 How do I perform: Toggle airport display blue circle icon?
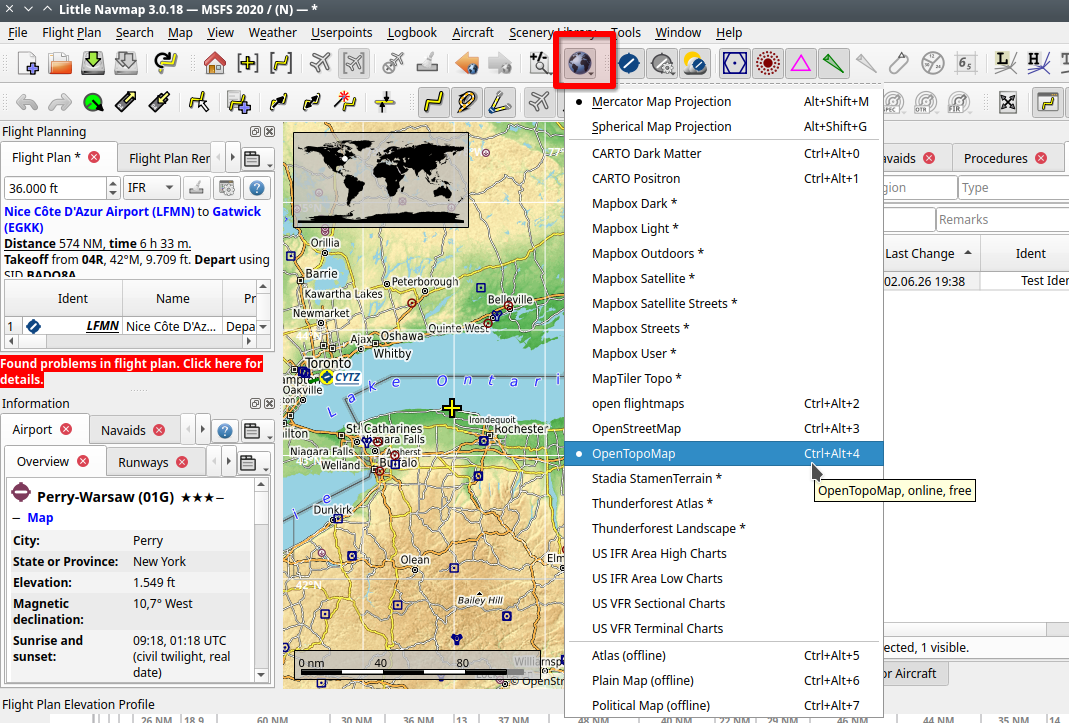tap(629, 63)
